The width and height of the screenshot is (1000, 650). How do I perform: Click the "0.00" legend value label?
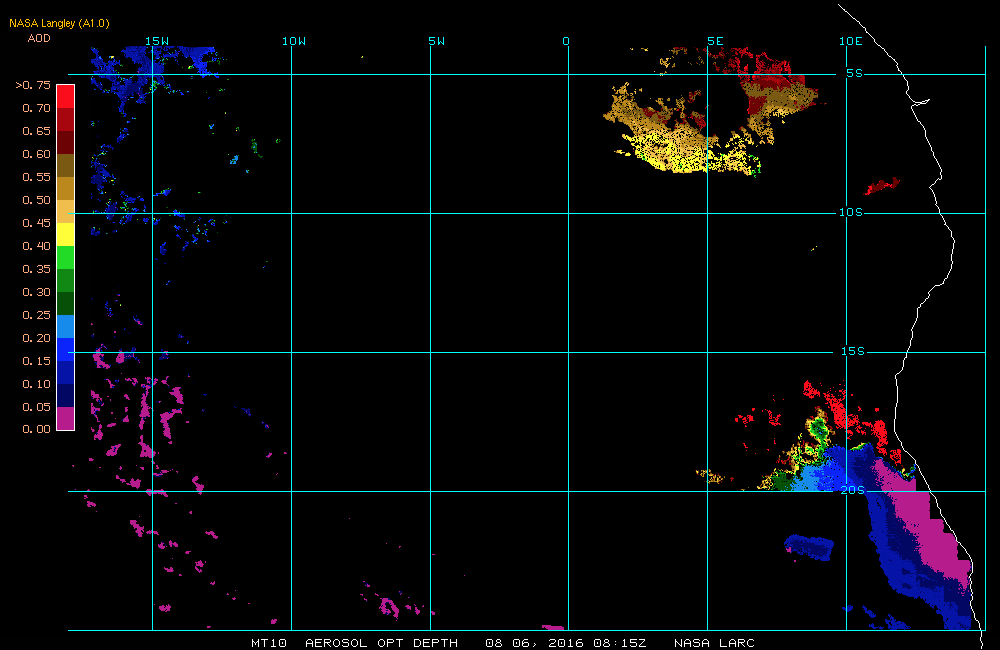point(36,430)
